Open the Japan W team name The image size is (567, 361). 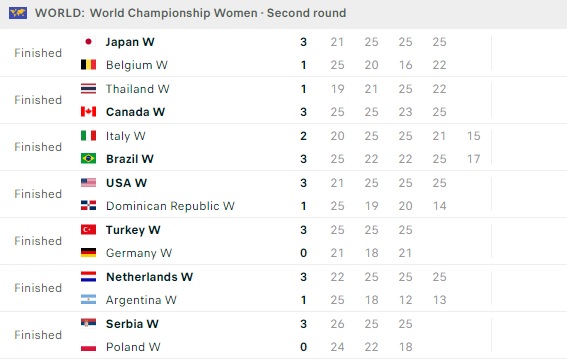(x=130, y=42)
